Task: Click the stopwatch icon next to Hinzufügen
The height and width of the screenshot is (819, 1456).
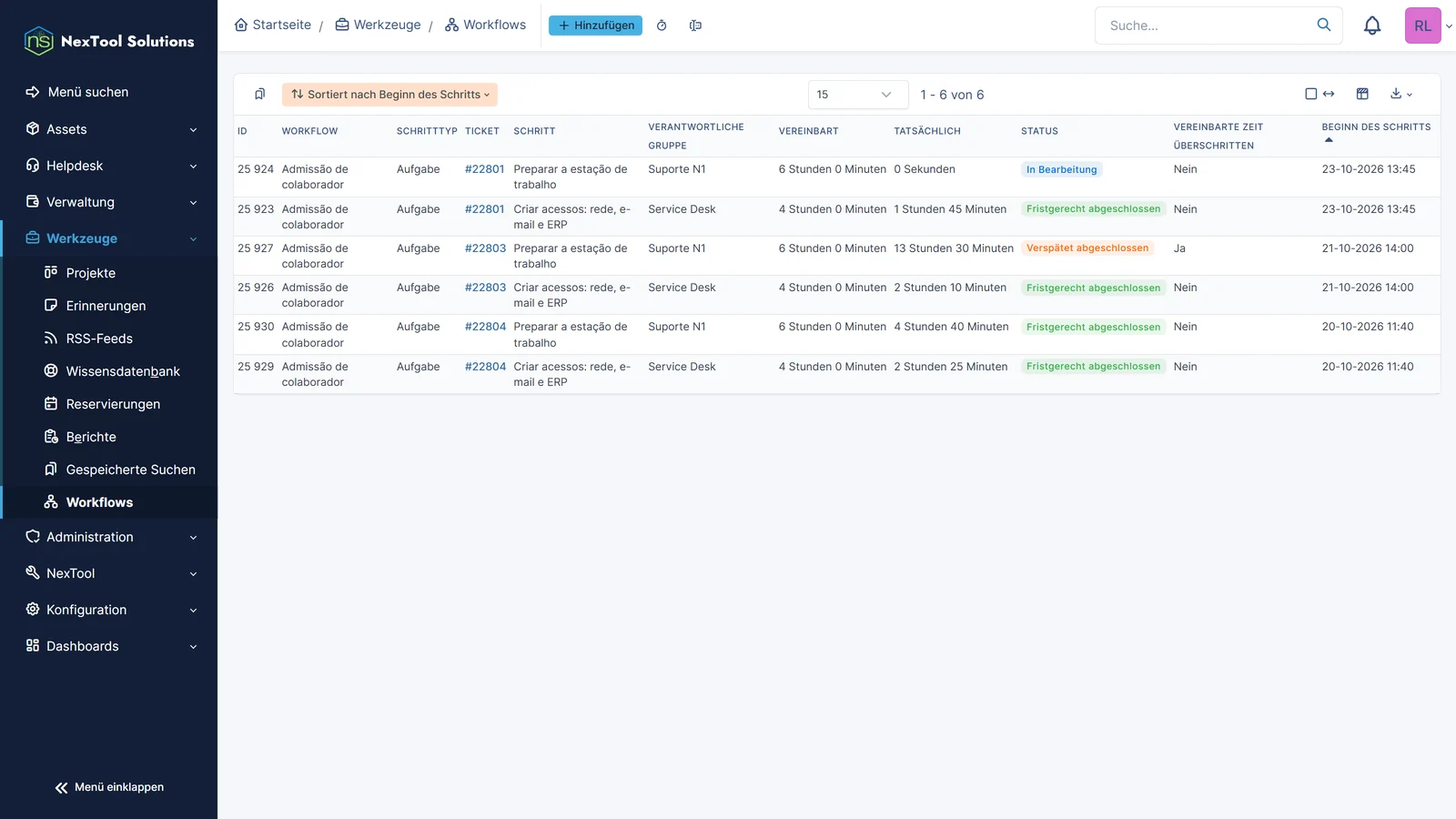Action: (x=662, y=25)
